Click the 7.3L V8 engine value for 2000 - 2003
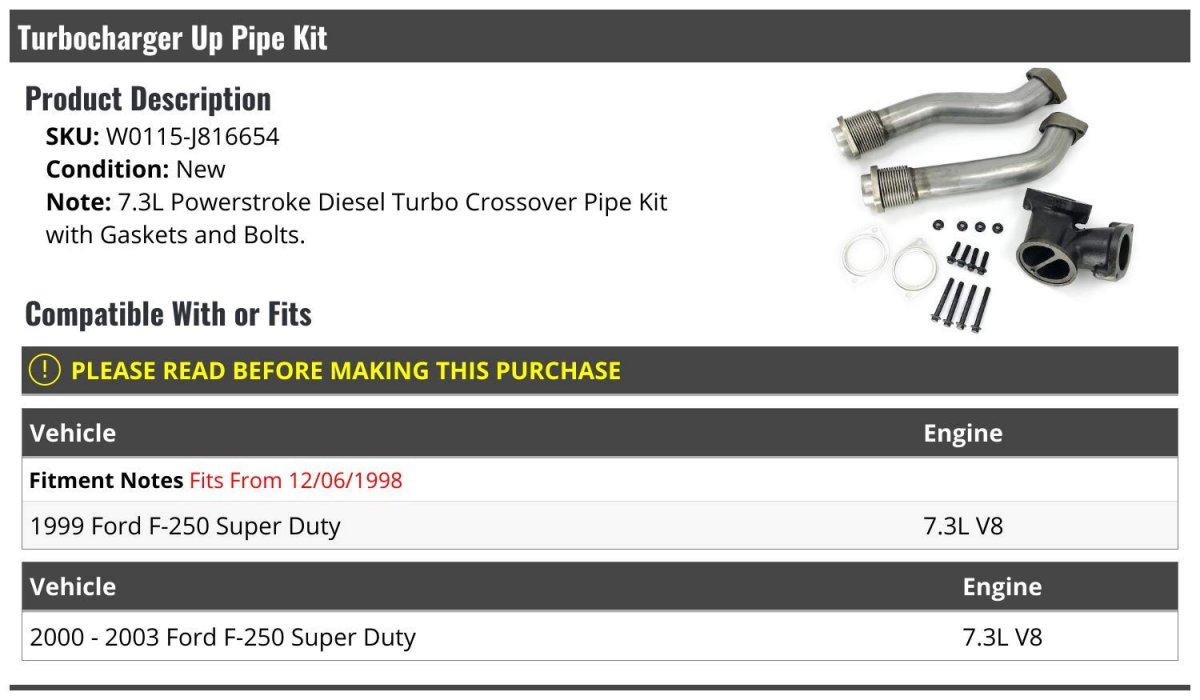The height and width of the screenshot is (700, 1200). coord(1002,637)
